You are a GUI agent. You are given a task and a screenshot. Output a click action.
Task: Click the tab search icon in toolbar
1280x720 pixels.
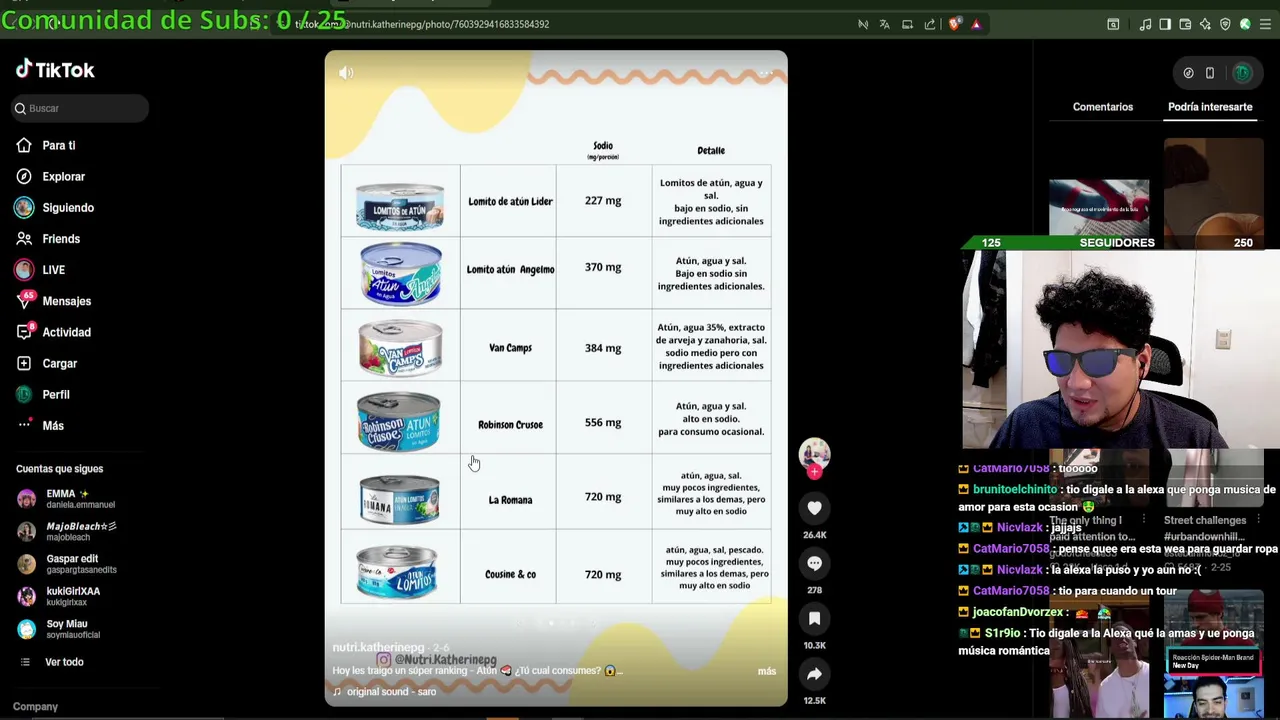pyautogui.click(x=1113, y=24)
